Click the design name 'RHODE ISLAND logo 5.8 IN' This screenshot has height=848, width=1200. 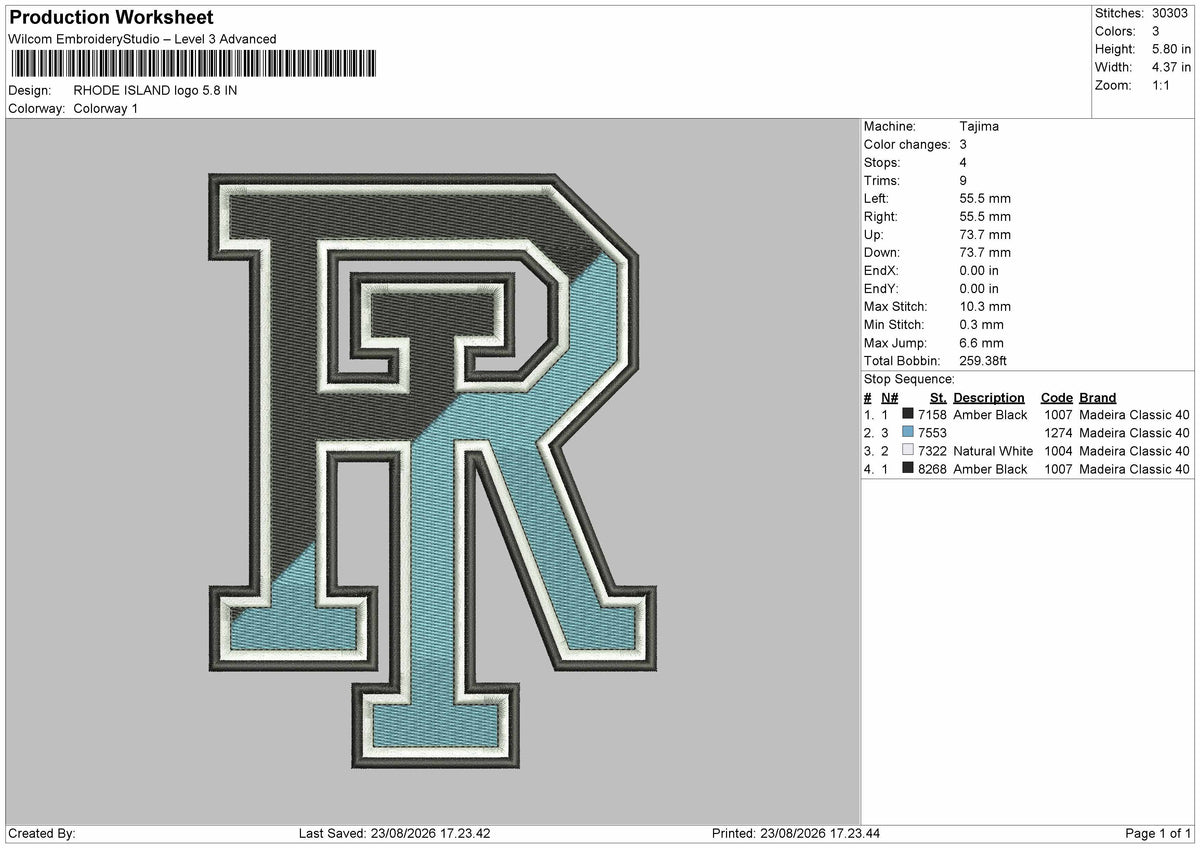155,90
